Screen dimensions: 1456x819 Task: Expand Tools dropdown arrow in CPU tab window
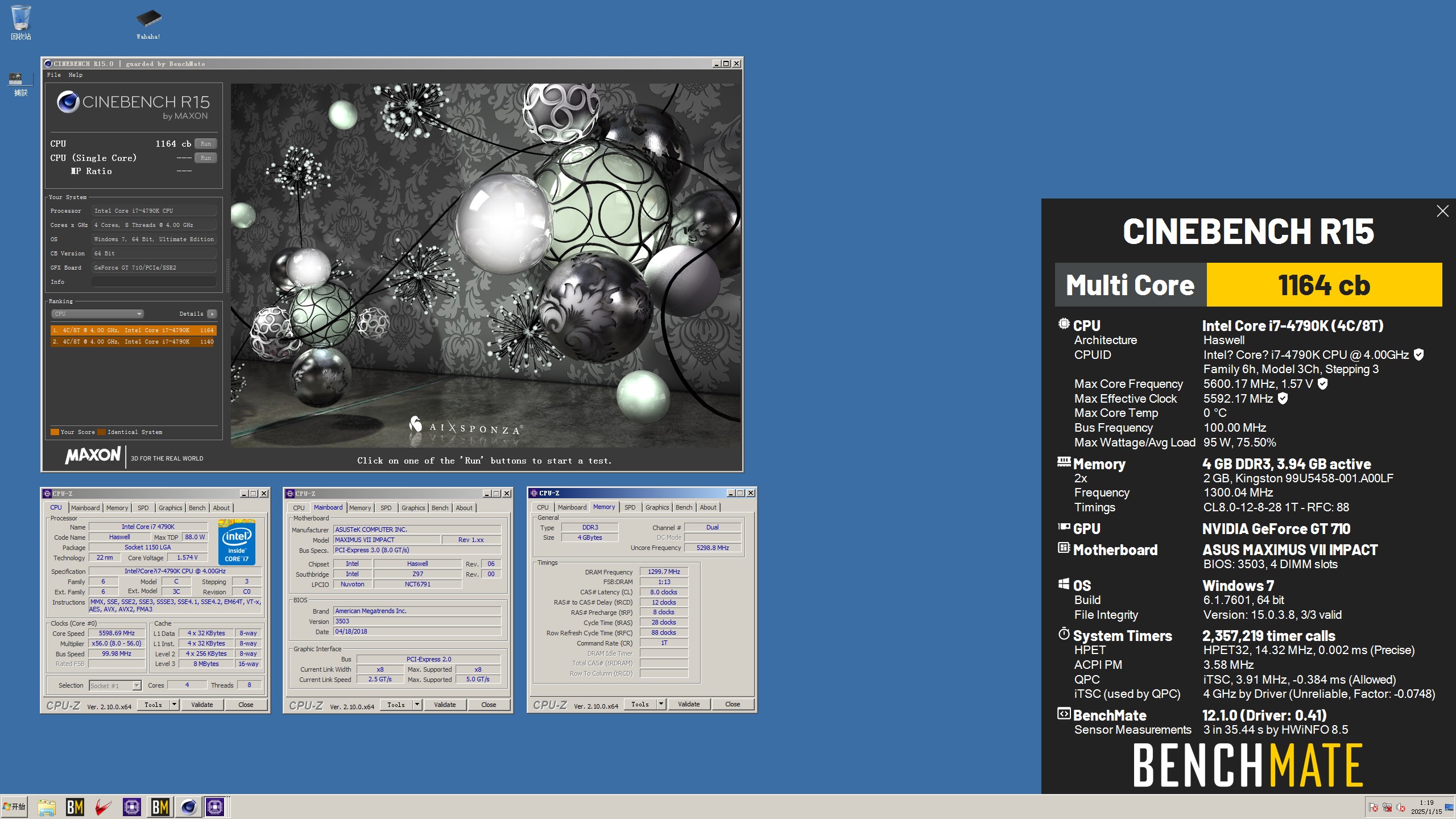(x=175, y=705)
